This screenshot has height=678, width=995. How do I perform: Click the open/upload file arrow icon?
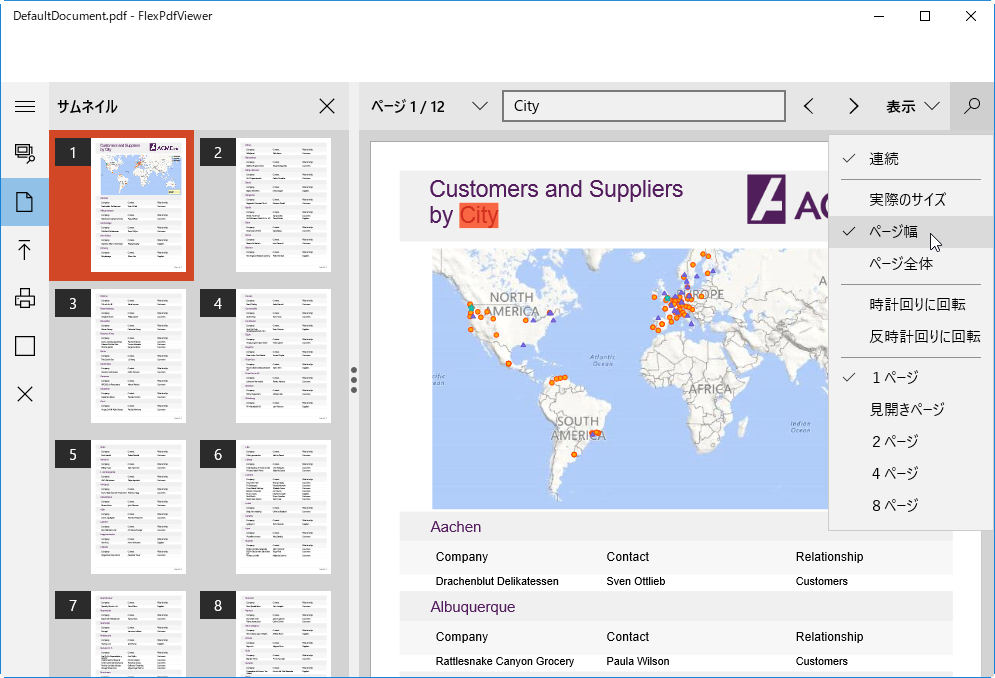click(x=25, y=249)
